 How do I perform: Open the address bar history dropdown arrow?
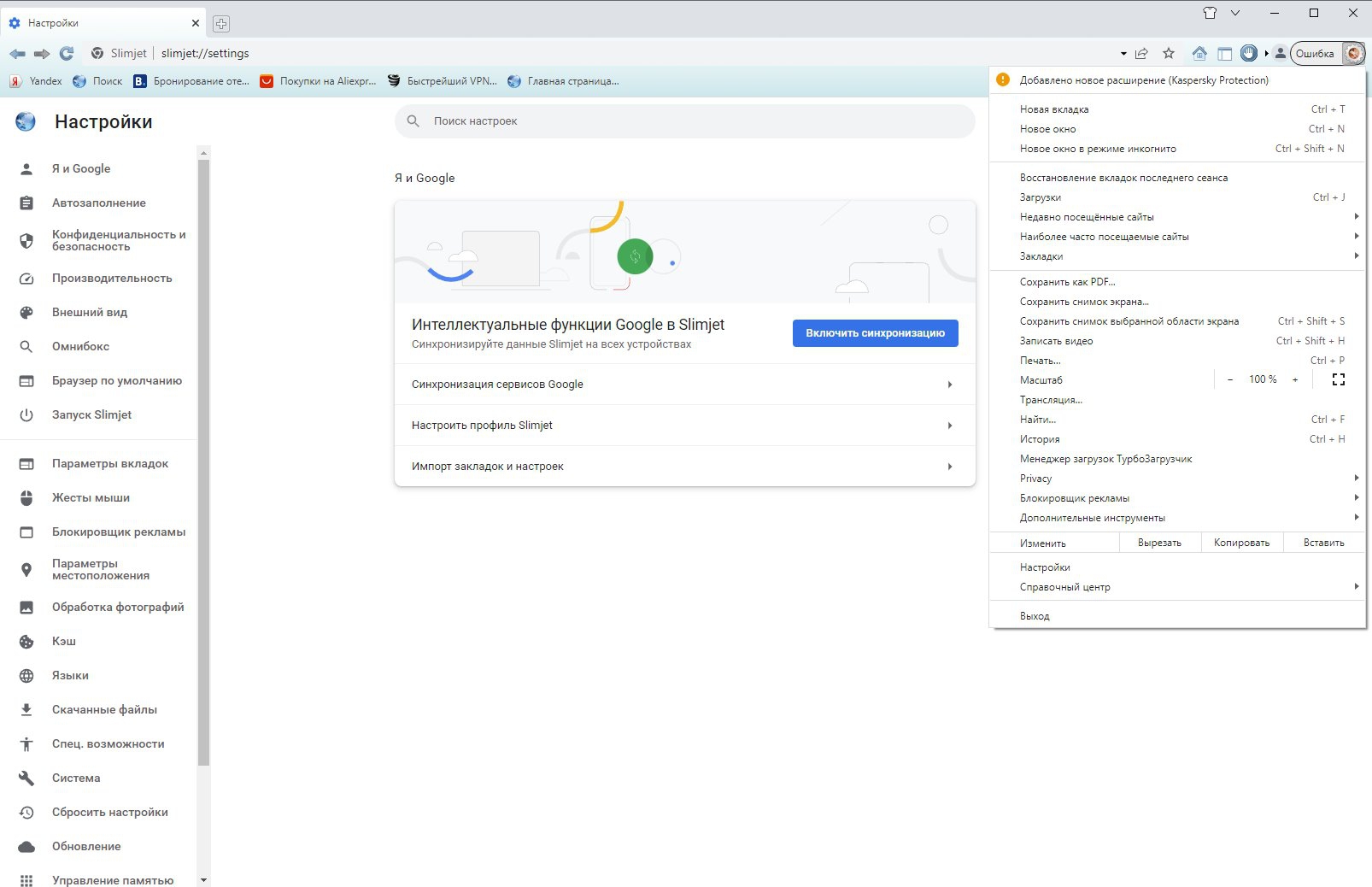[1123, 53]
